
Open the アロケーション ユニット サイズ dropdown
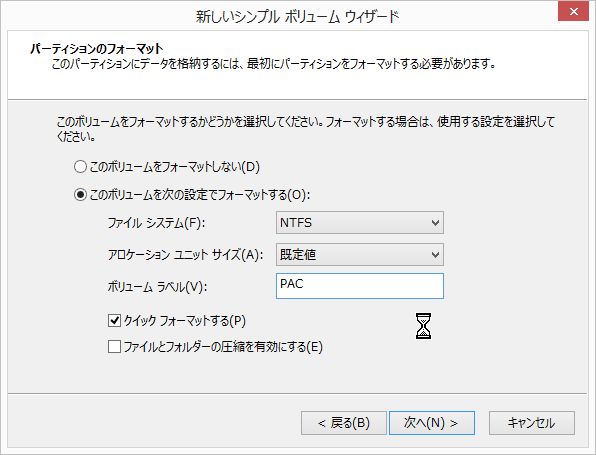(360, 255)
